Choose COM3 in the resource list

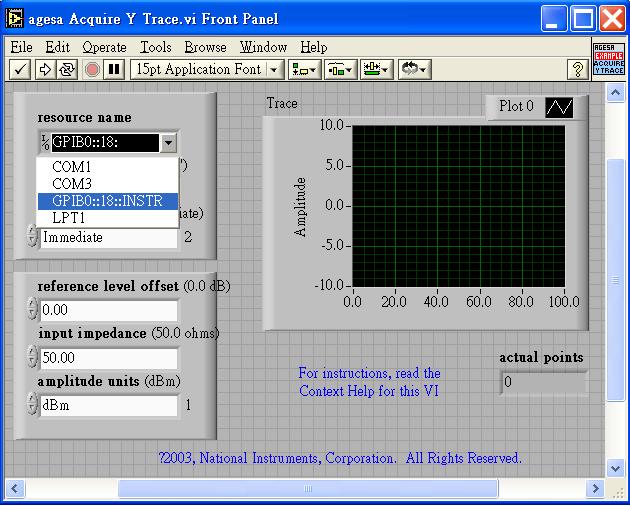[71, 184]
